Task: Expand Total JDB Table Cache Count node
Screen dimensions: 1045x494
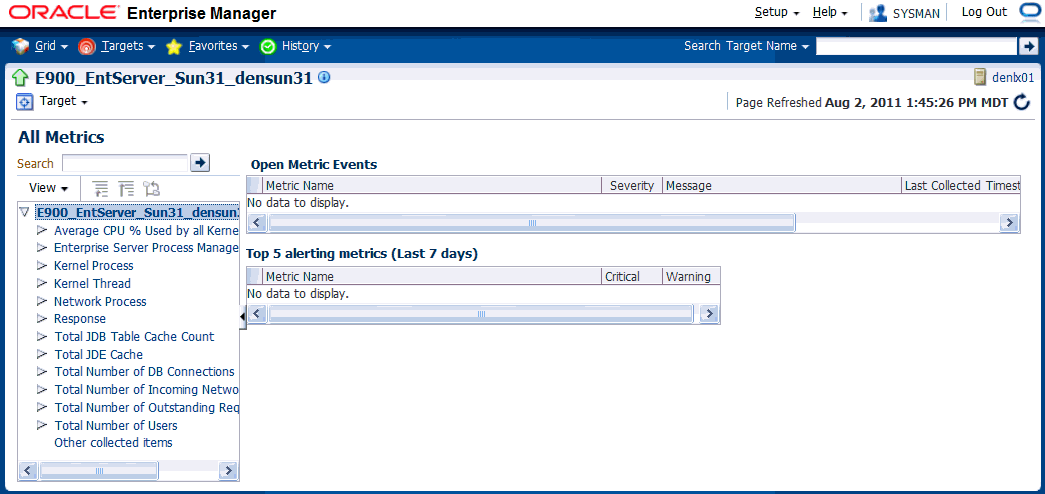Action: 42,336
